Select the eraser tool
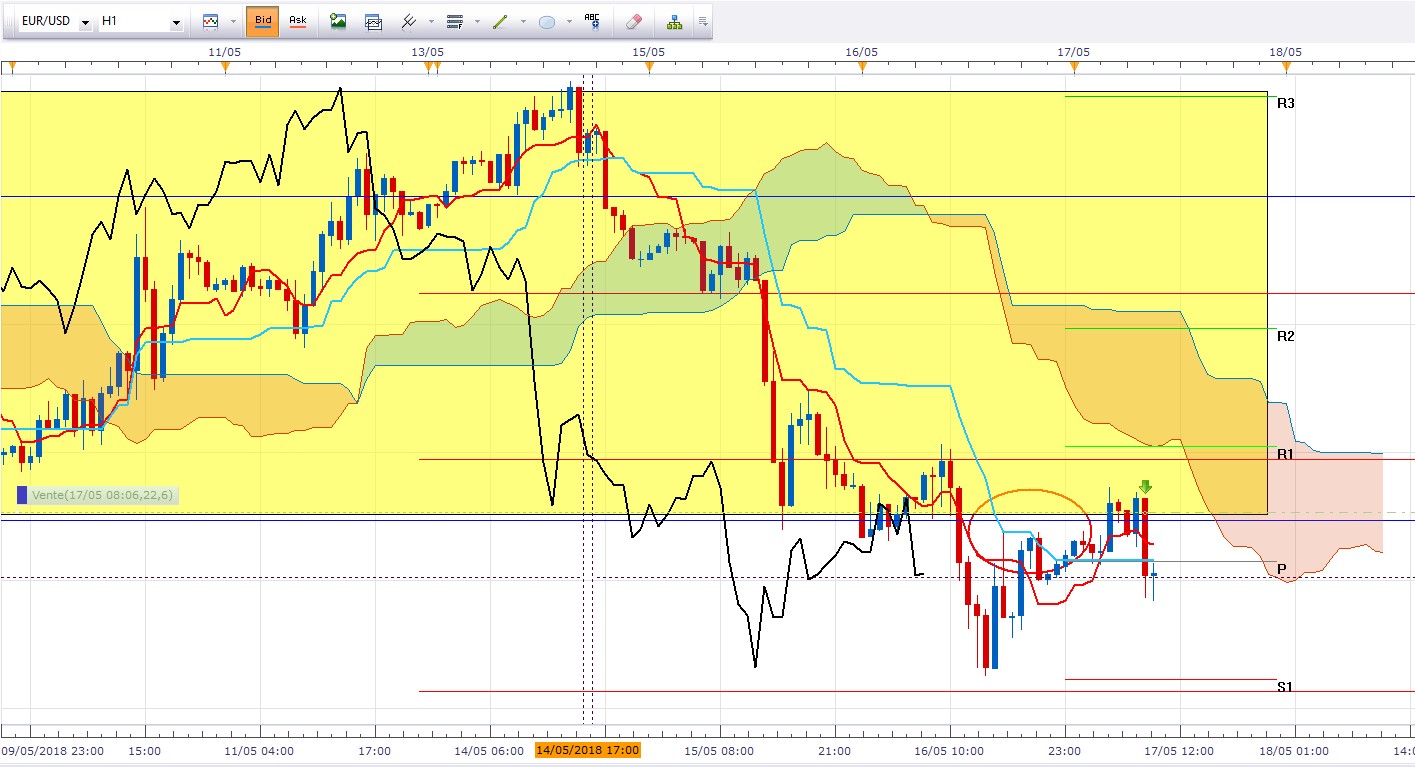 pos(633,21)
